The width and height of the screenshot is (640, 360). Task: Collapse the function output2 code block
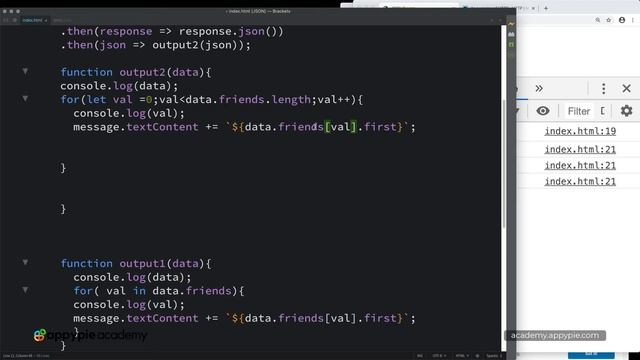tap(25, 72)
